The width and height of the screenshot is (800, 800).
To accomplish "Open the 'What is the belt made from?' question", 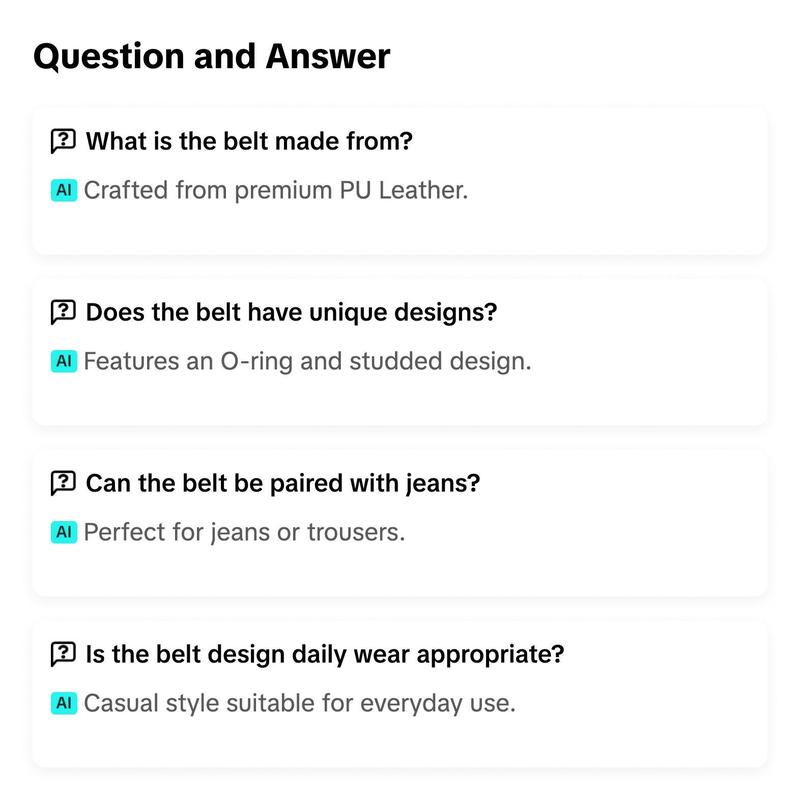I will [x=249, y=141].
